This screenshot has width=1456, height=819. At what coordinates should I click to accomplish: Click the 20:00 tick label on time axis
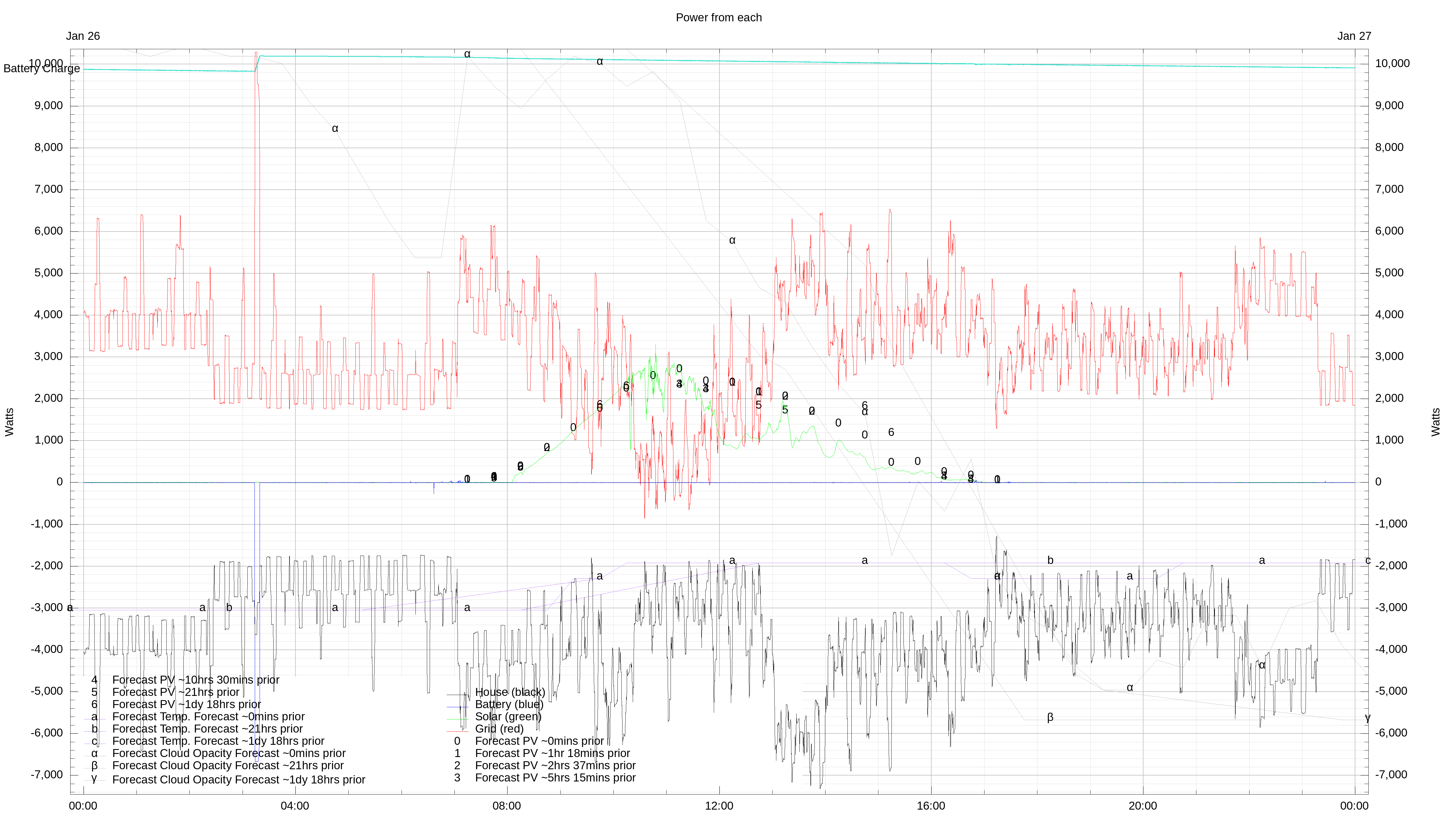pyautogui.click(x=1142, y=806)
